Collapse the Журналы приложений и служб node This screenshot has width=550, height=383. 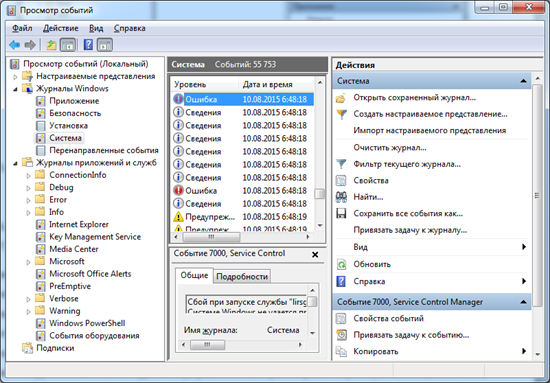(x=15, y=163)
